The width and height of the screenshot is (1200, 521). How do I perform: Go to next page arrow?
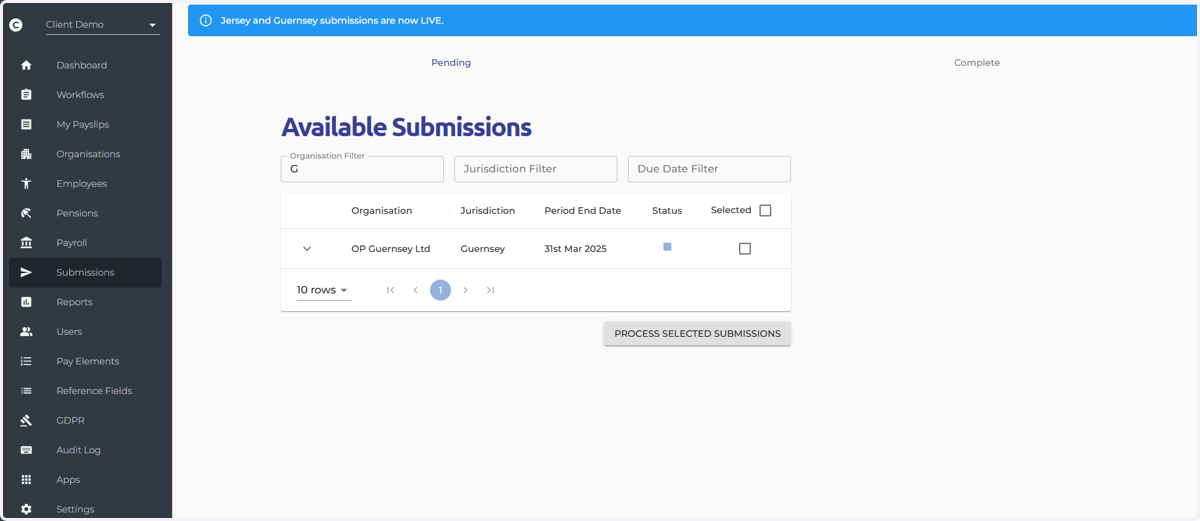point(465,290)
